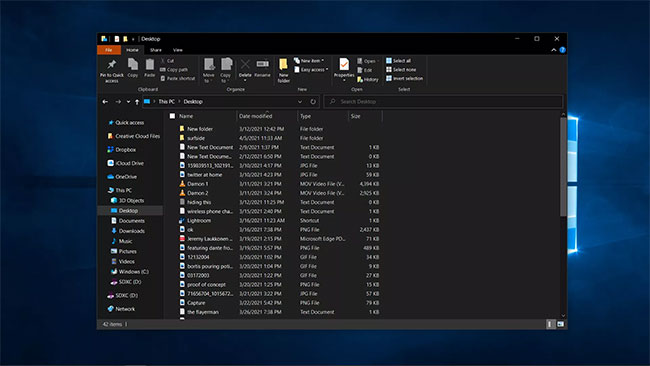This screenshot has height=366, width=650.
Task: Click the vertical scrollbar thumb
Action: [563, 167]
